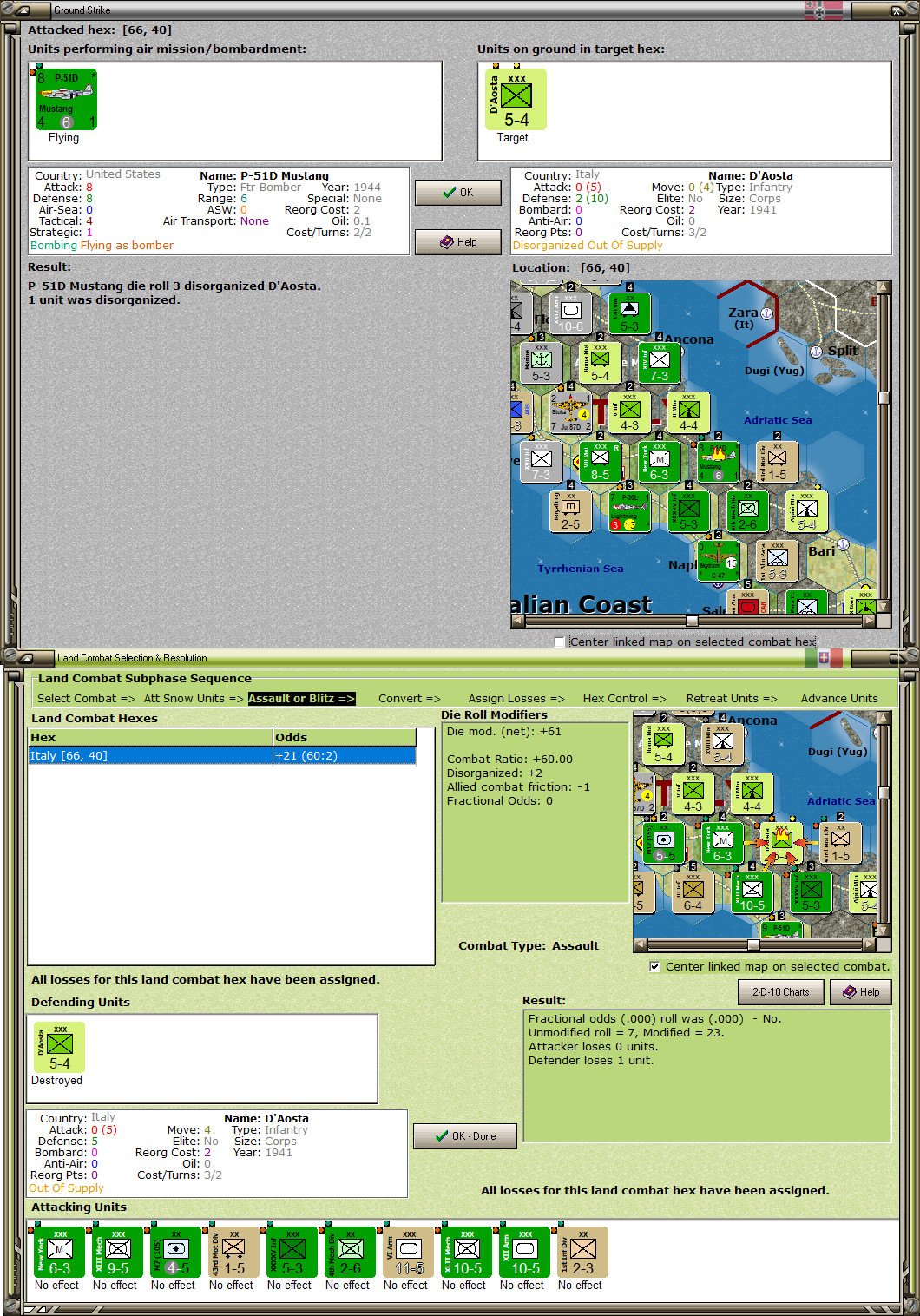Select the 43rd Mot Div 1-5 unit
Screen dimensions: 920x1316
pos(234,1252)
